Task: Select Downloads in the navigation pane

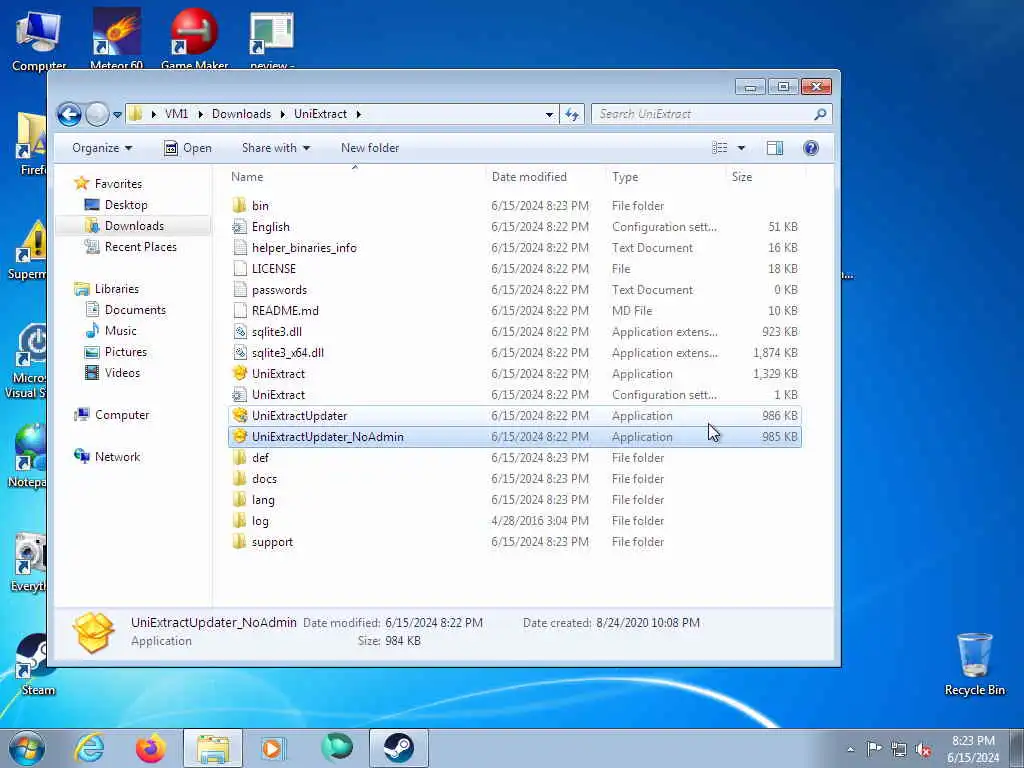Action: pos(134,226)
